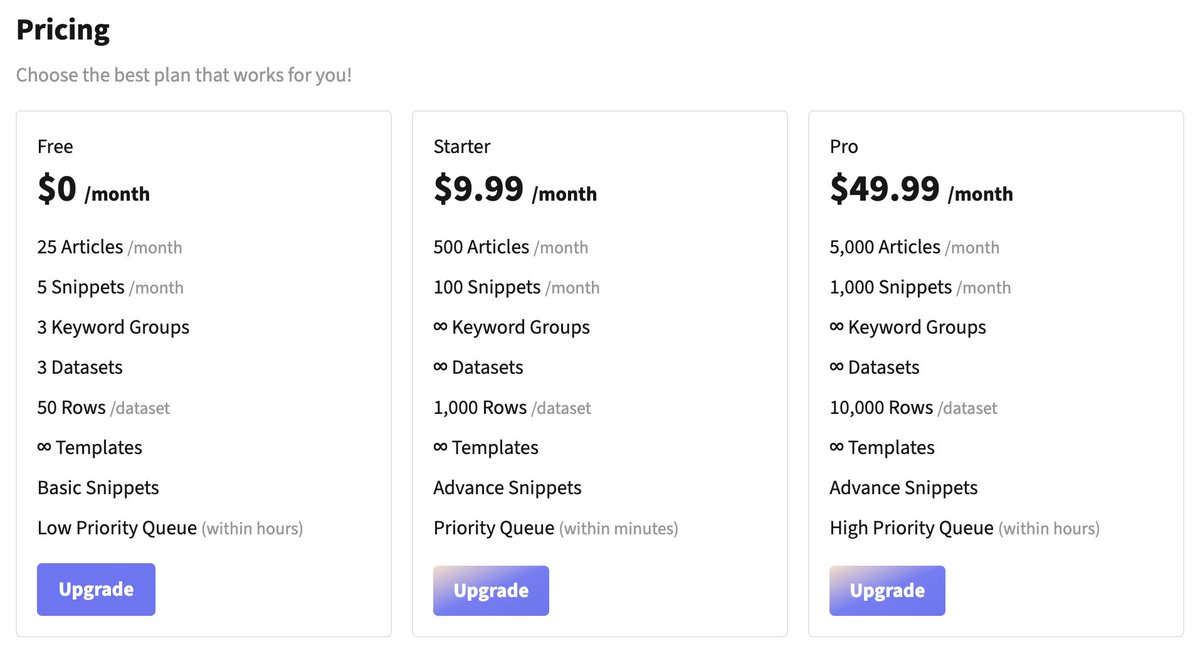Select the Pricing heading
1200x656 pixels.
pyautogui.click(x=63, y=30)
